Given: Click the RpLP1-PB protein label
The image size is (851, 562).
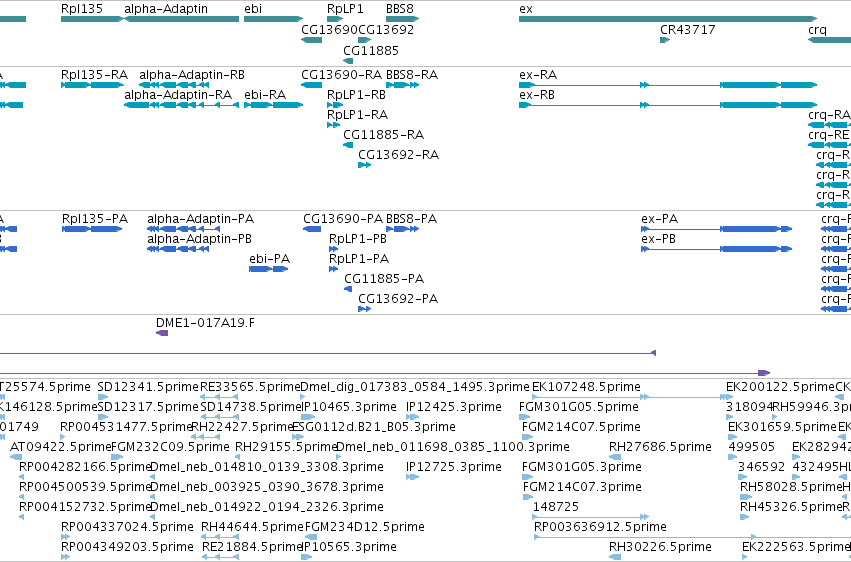Looking at the screenshot, I should [x=358, y=239].
